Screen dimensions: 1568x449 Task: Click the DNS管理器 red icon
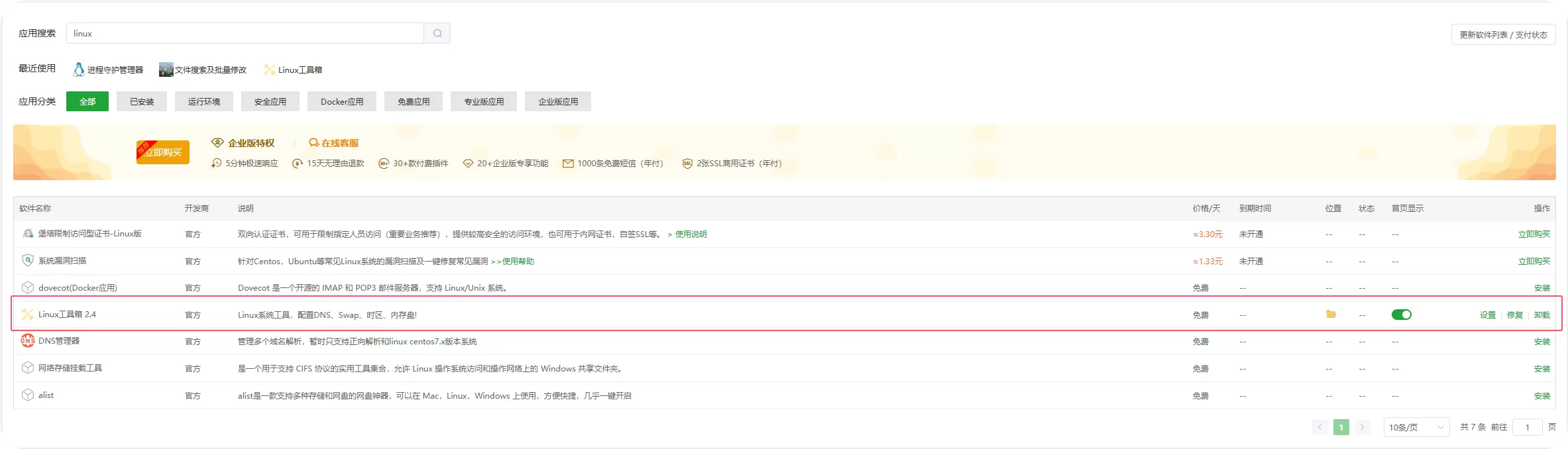(x=28, y=340)
